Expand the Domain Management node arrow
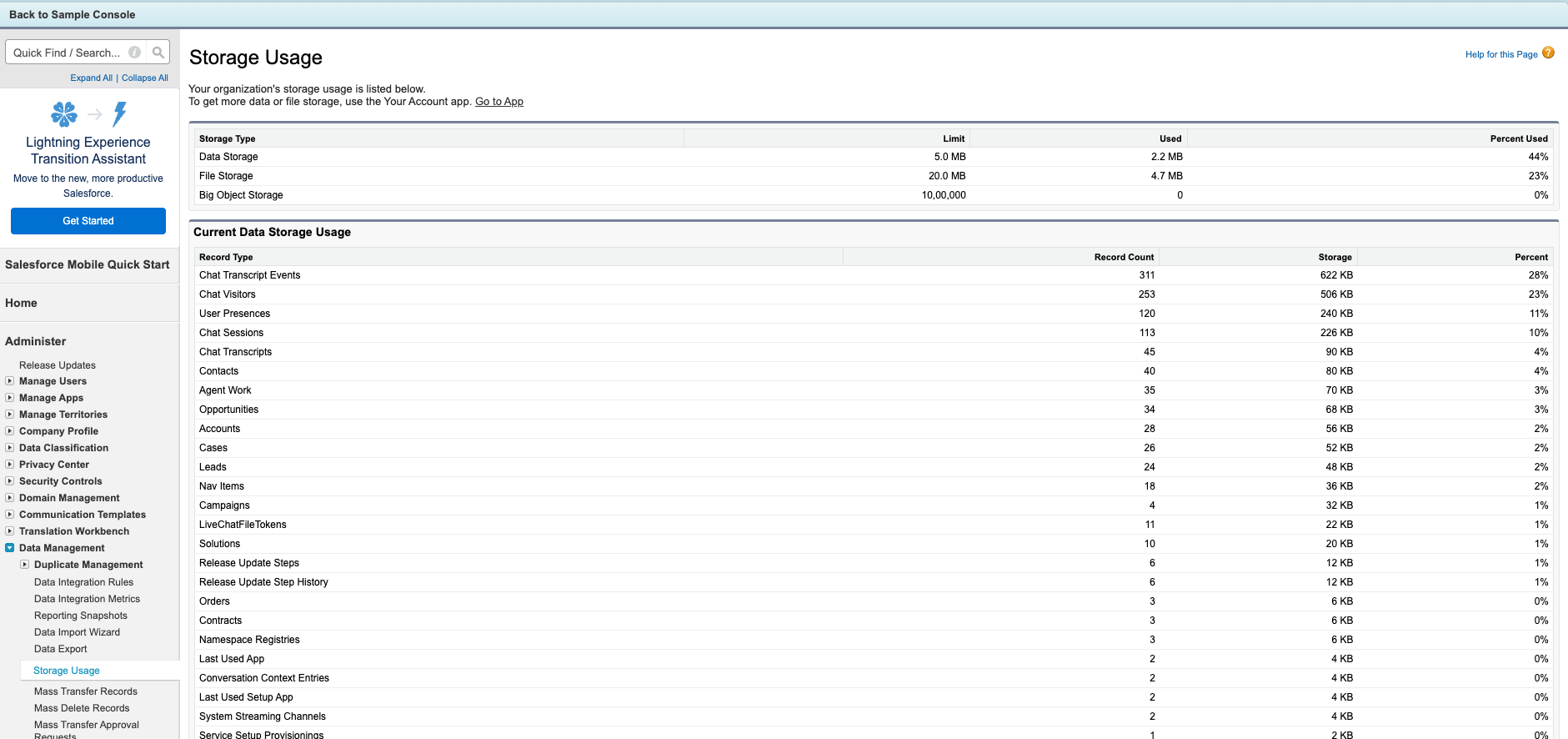 pyautogui.click(x=10, y=498)
